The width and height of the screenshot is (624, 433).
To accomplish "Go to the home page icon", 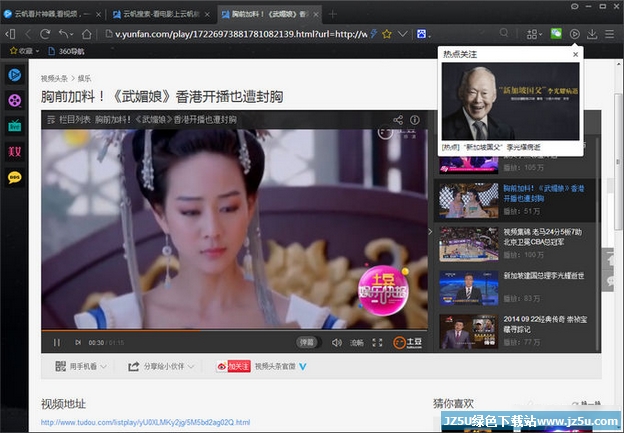I will [87, 34].
